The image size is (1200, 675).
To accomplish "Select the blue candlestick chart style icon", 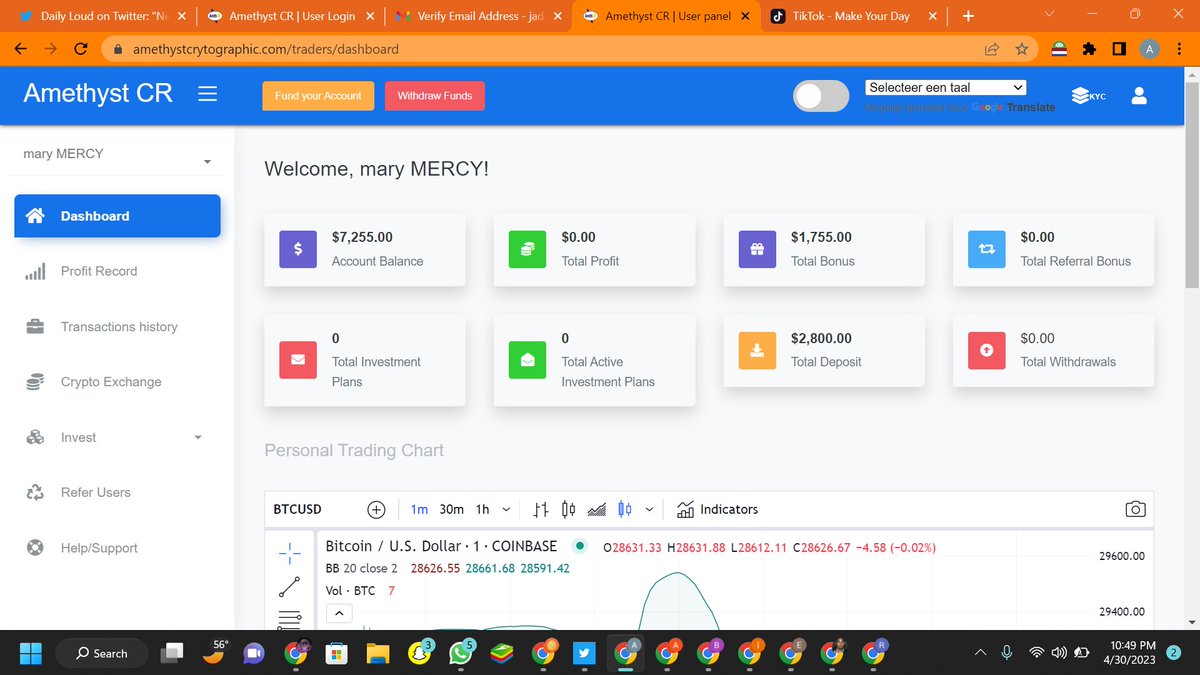I will click(x=625, y=509).
